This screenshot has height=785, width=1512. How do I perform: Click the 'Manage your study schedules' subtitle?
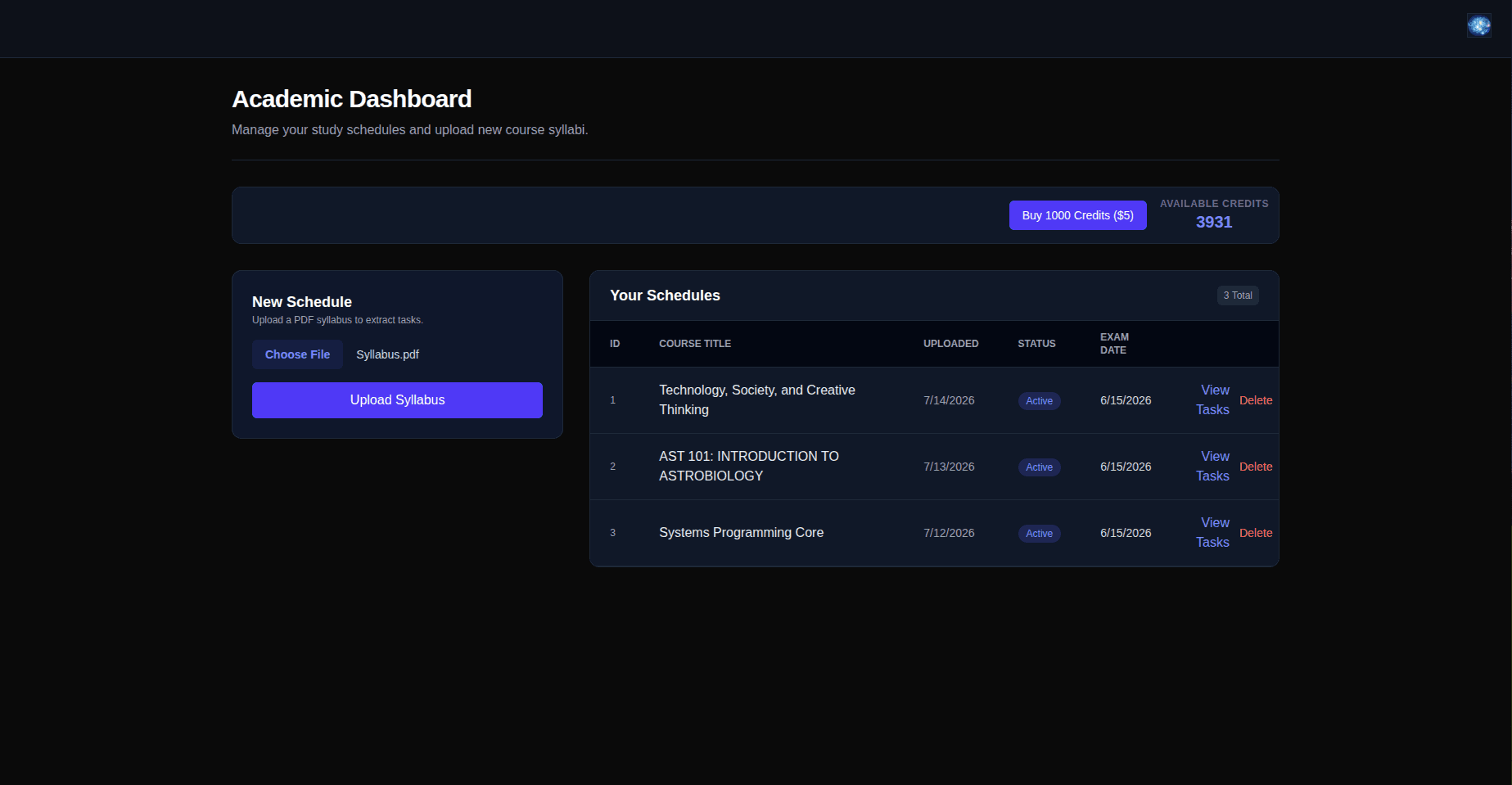click(x=409, y=130)
